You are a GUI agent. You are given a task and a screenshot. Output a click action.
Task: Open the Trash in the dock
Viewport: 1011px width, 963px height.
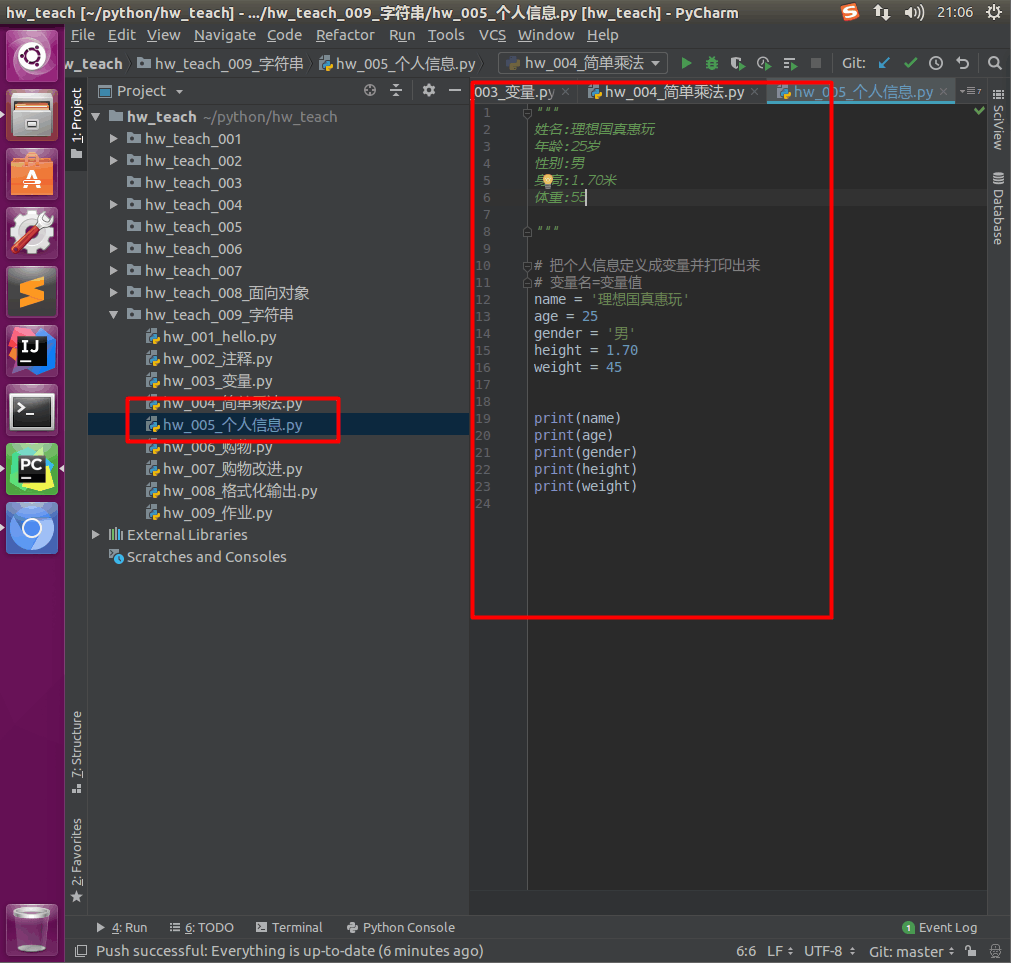(x=32, y=929)
